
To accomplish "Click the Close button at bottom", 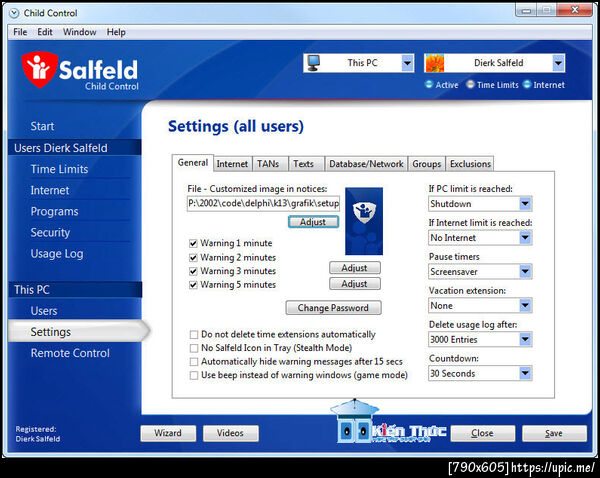I will 483,433.
